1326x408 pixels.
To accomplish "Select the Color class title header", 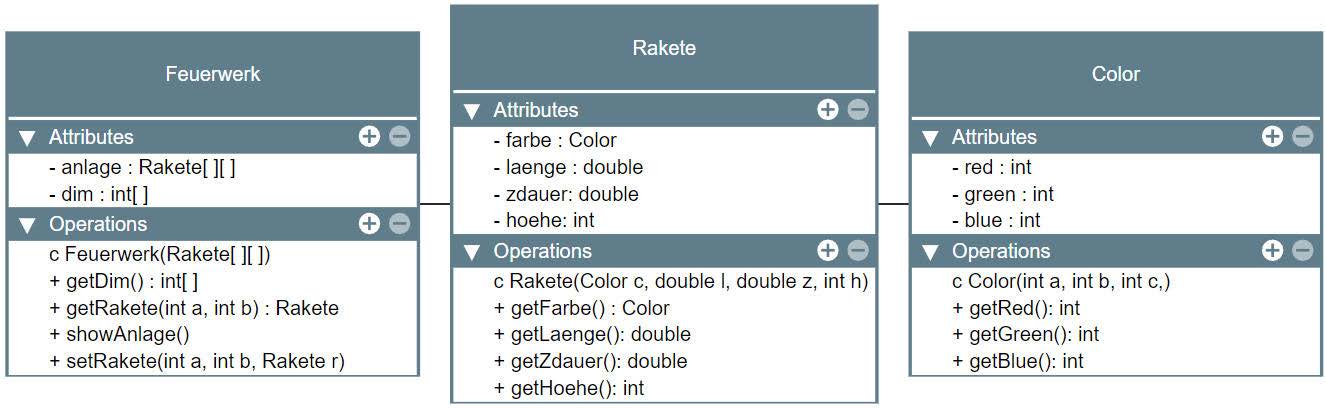I will point(1115,74).
